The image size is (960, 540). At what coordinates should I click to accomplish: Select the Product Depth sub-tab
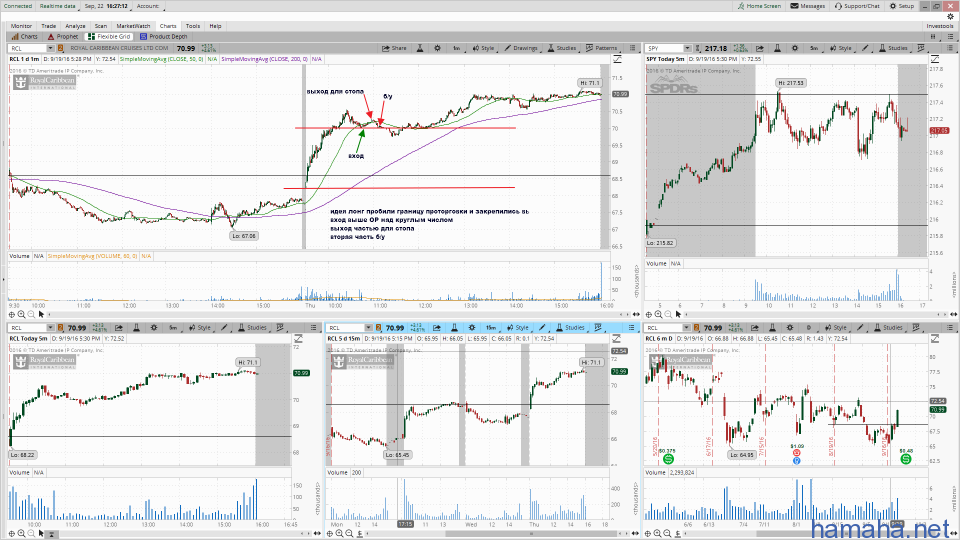(x=163, y=37)
